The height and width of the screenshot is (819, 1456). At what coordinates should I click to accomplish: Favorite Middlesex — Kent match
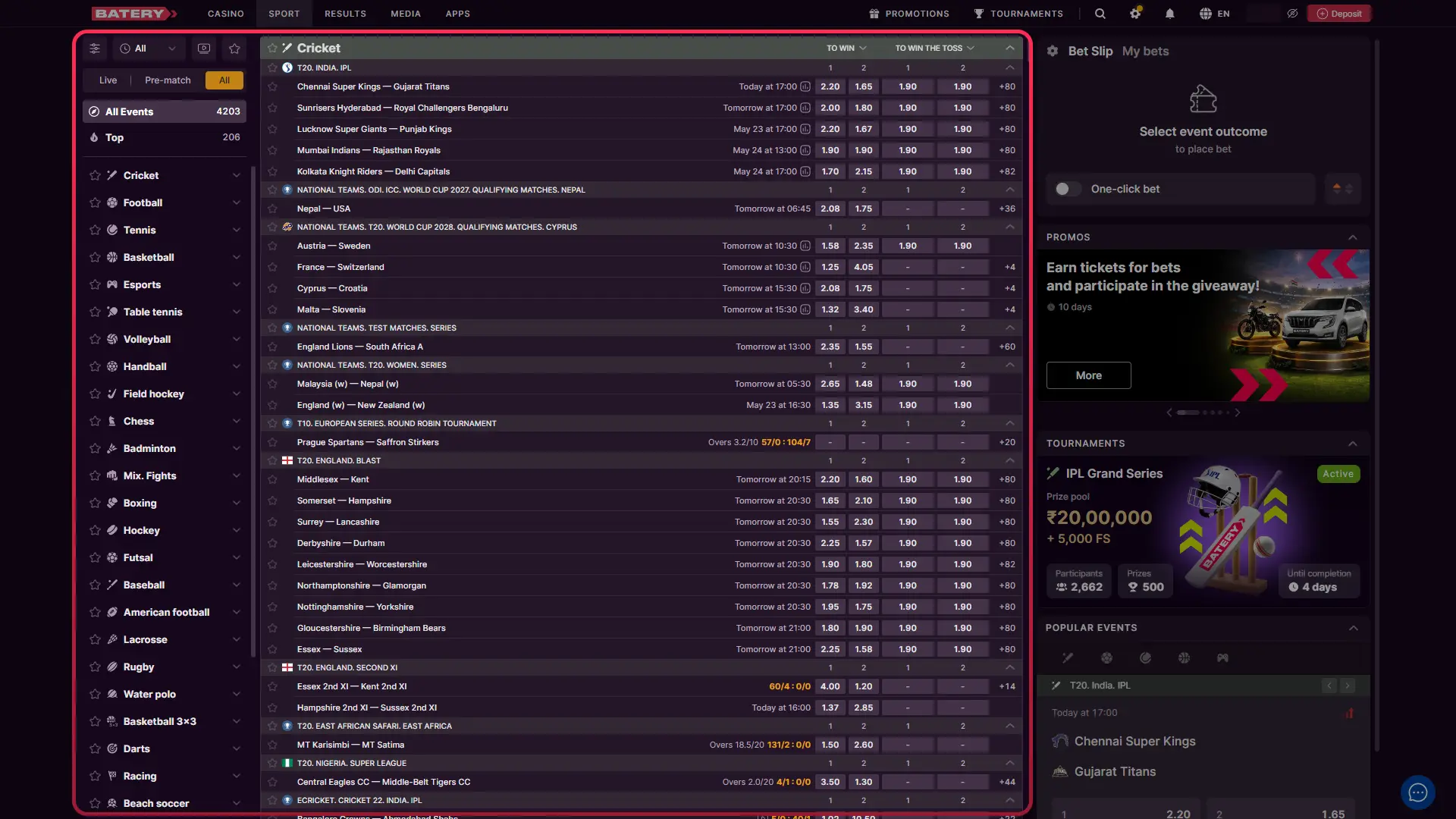pyautogui.click(x=272, y=479)
